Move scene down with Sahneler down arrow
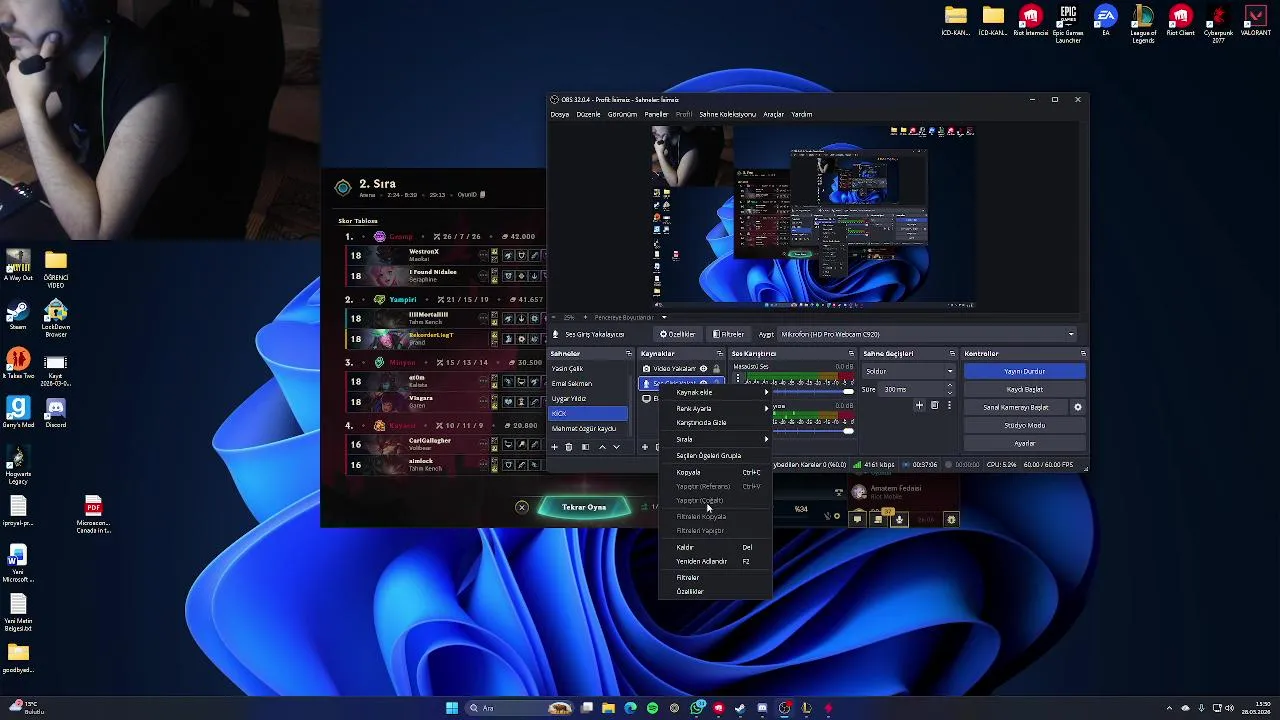This screenshot has width=1280, height=720. [x=616, y=447]
